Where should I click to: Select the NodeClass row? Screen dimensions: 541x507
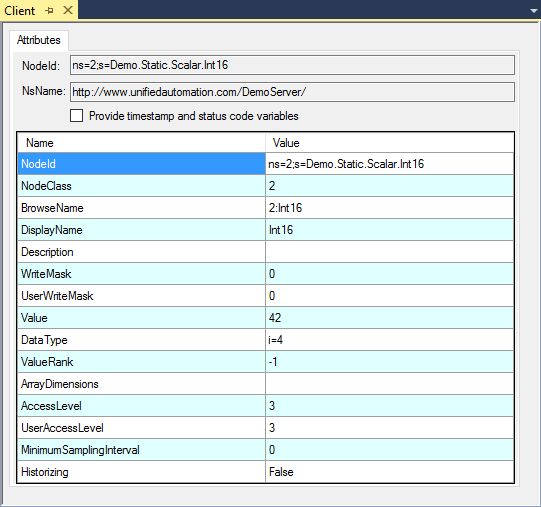pyautogui.click(x=265, y=186)
